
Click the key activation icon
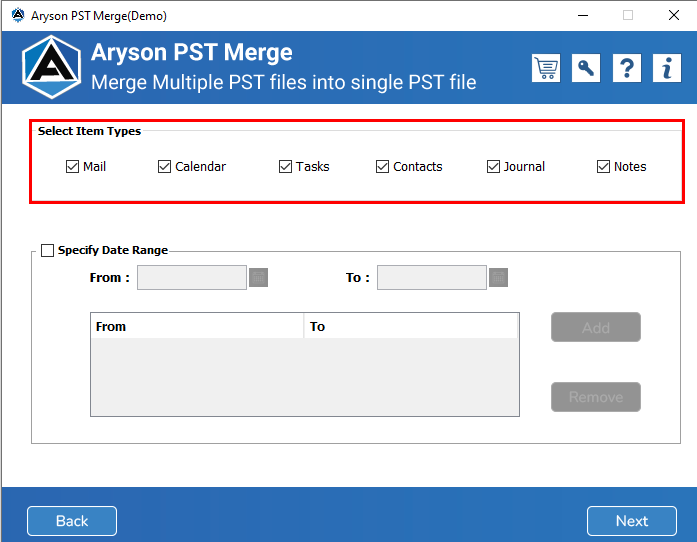click(586, 68)
